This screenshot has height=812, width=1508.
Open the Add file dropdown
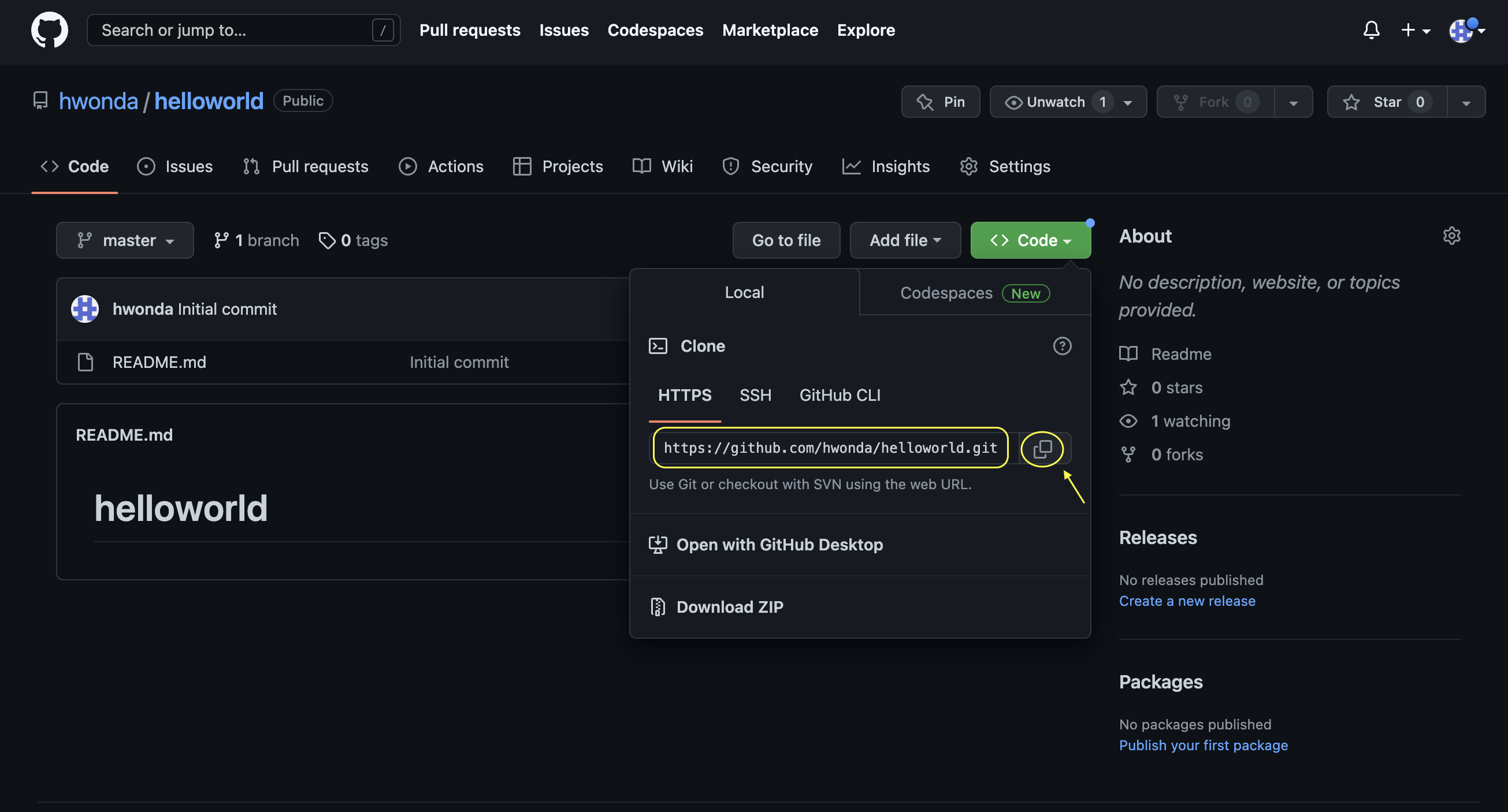[x=904, y=240]
